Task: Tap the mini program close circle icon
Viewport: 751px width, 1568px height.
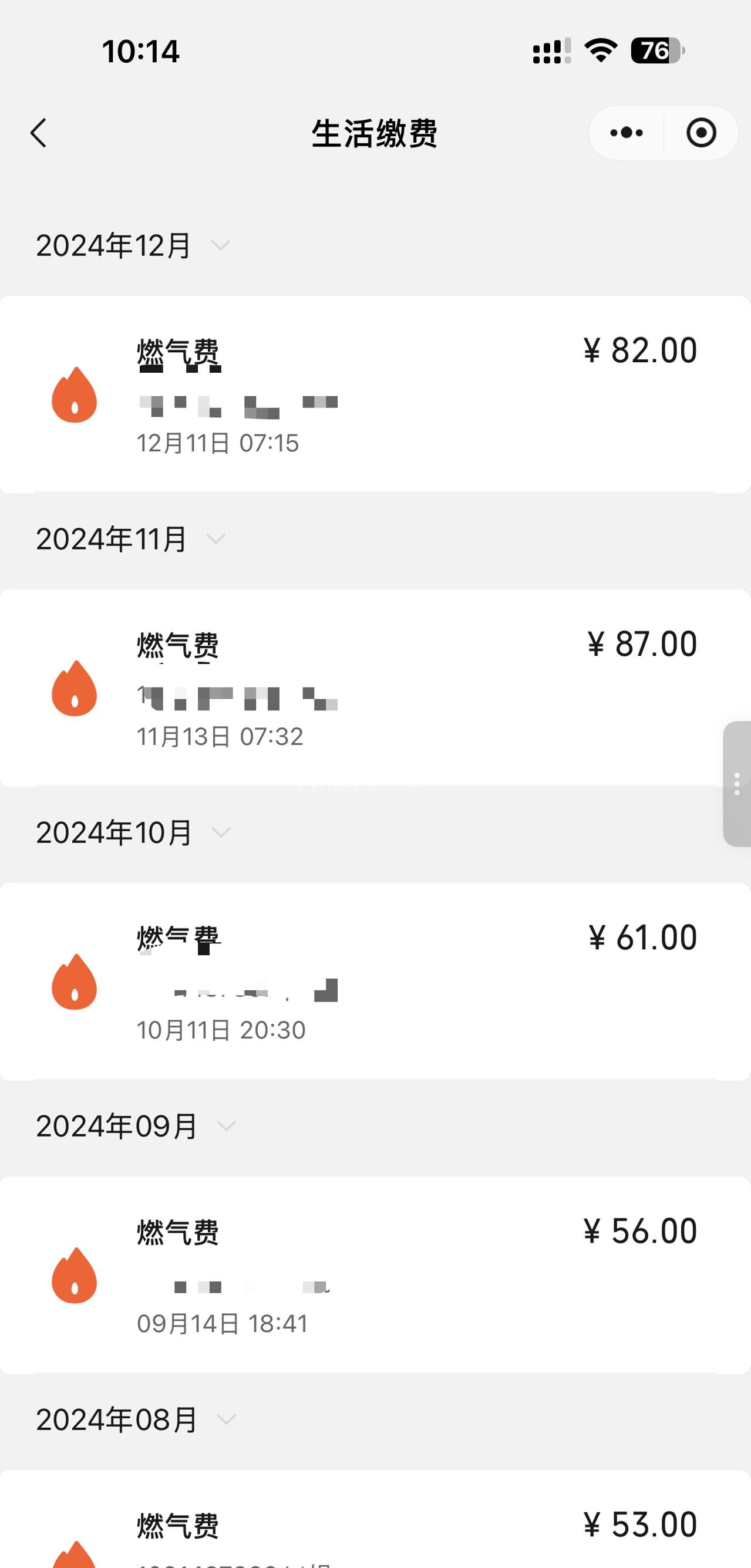Action: coord(701,133)
